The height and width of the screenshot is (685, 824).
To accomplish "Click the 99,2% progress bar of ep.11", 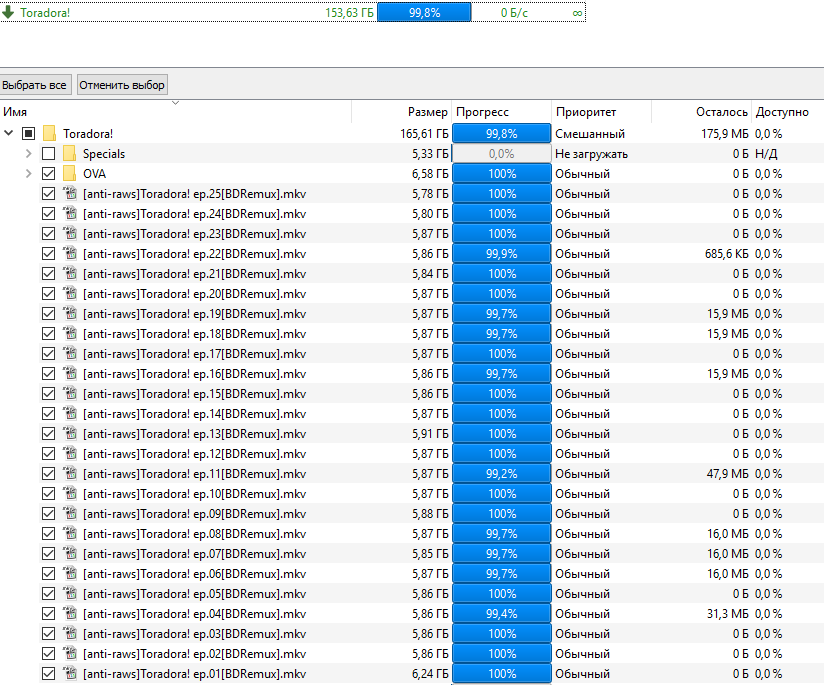I will click(501, 474).
